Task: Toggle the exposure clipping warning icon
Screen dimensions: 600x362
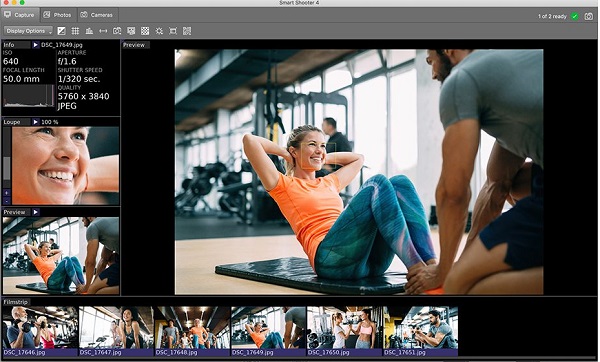Action: 61,31
